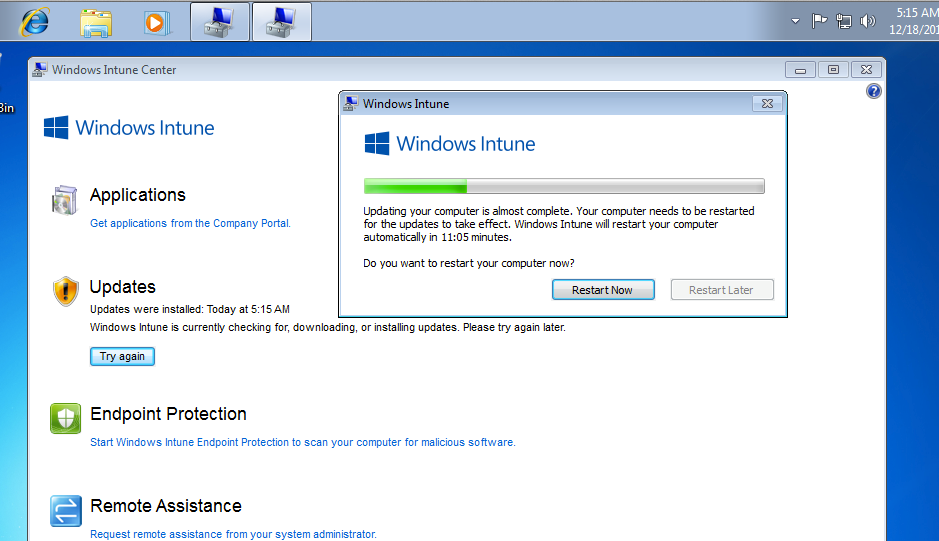
Task: Click Restart Now button
Action: click(603, 289)
